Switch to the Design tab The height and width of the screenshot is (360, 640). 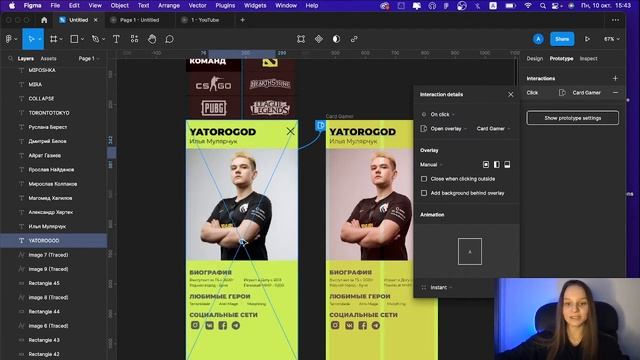(535, 59)
